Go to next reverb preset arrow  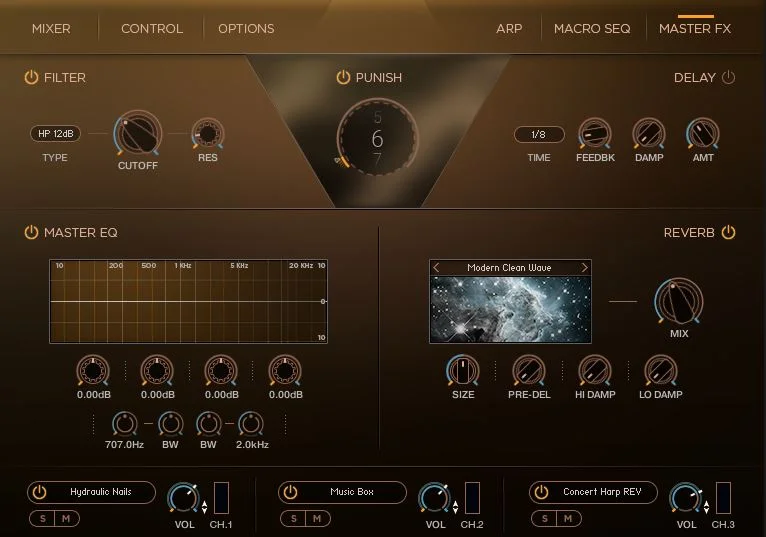click(584, 268)
